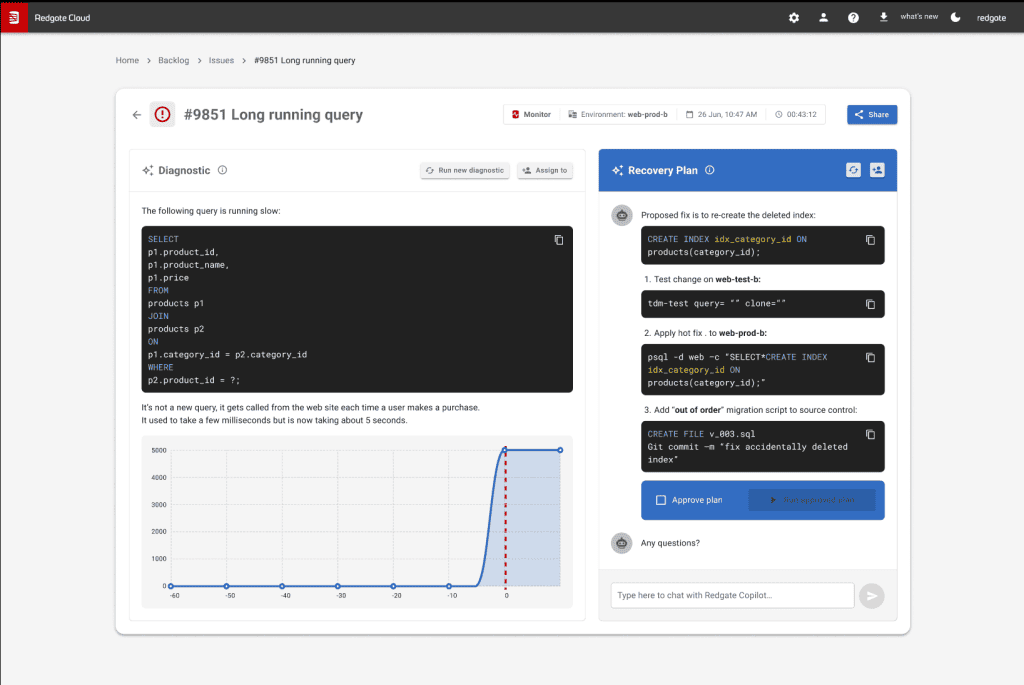Refresh the Recovery Plan
Screen dimensions: 1024x685
coord(853,170)
